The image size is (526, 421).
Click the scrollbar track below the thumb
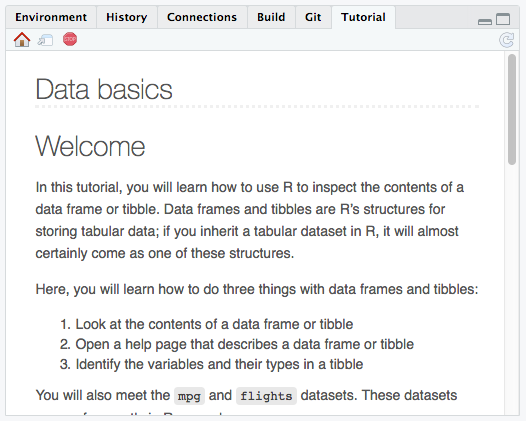pyautogui.click(x=512, y=288)
